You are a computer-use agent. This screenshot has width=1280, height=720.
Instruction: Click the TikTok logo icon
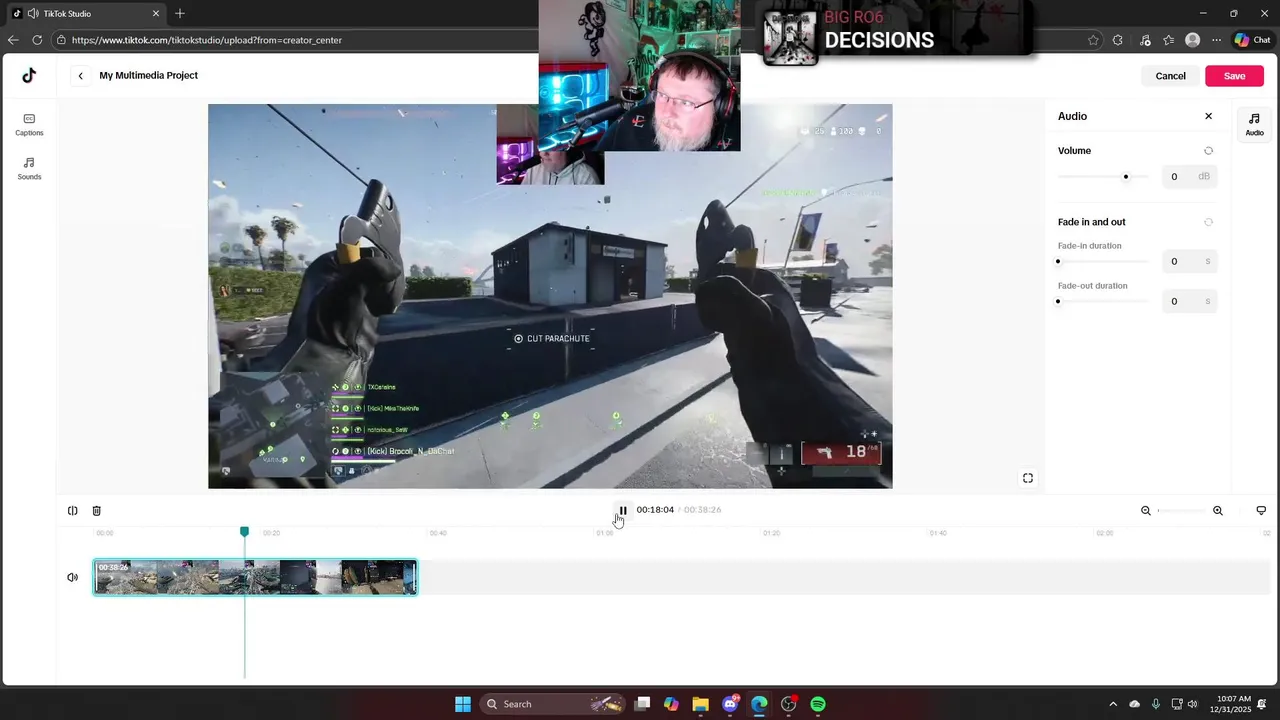[29, 76]
